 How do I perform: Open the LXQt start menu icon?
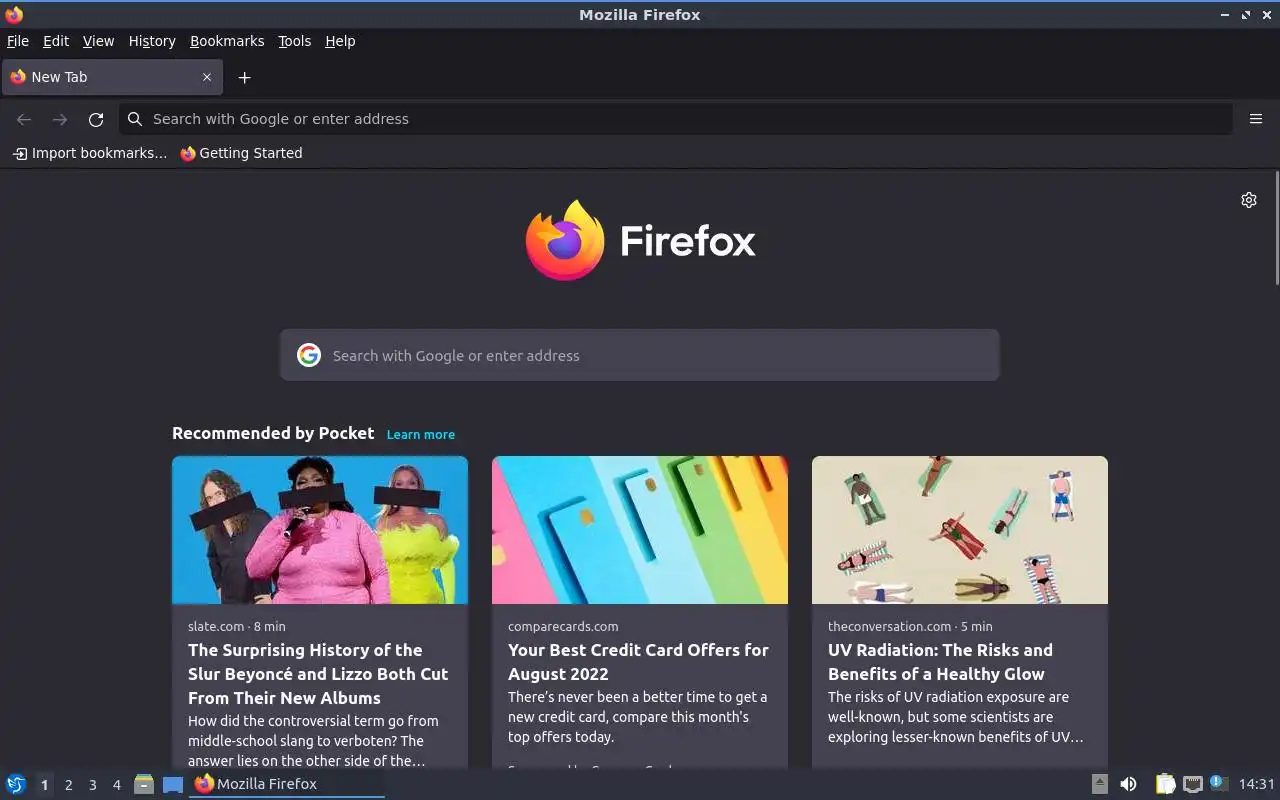[16, 784]
